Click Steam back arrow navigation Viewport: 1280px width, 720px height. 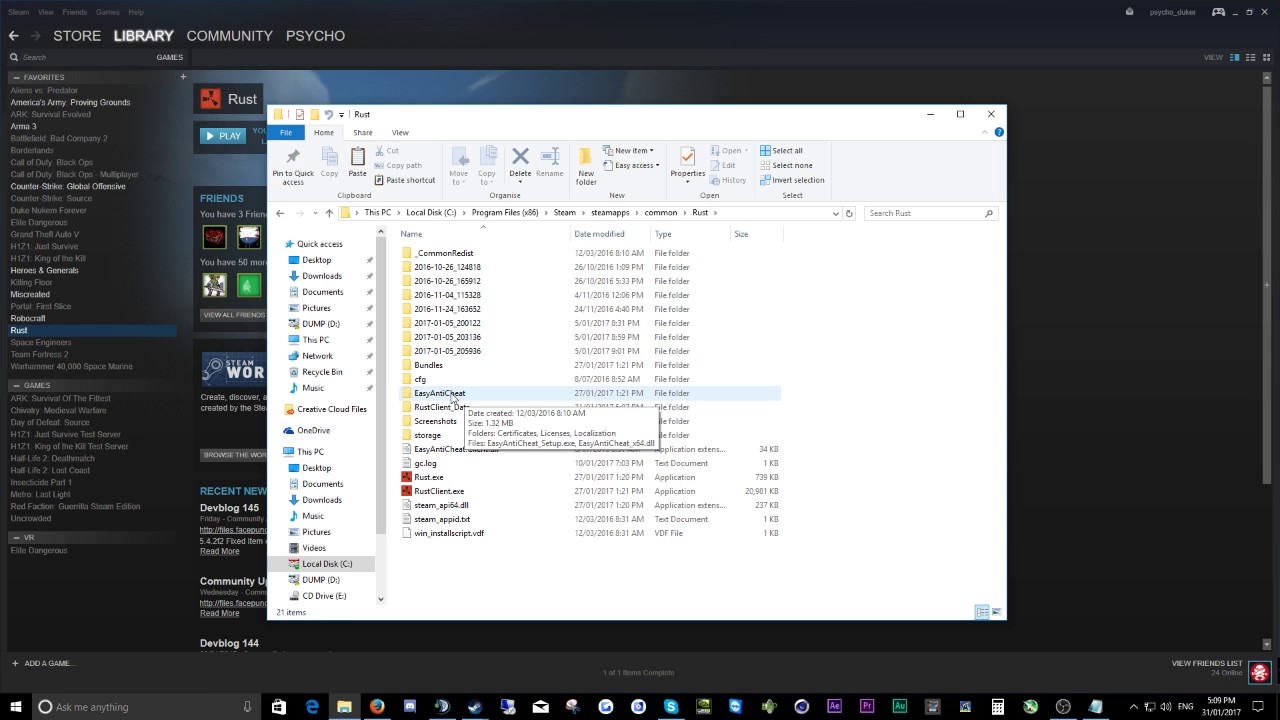(13, 36)
